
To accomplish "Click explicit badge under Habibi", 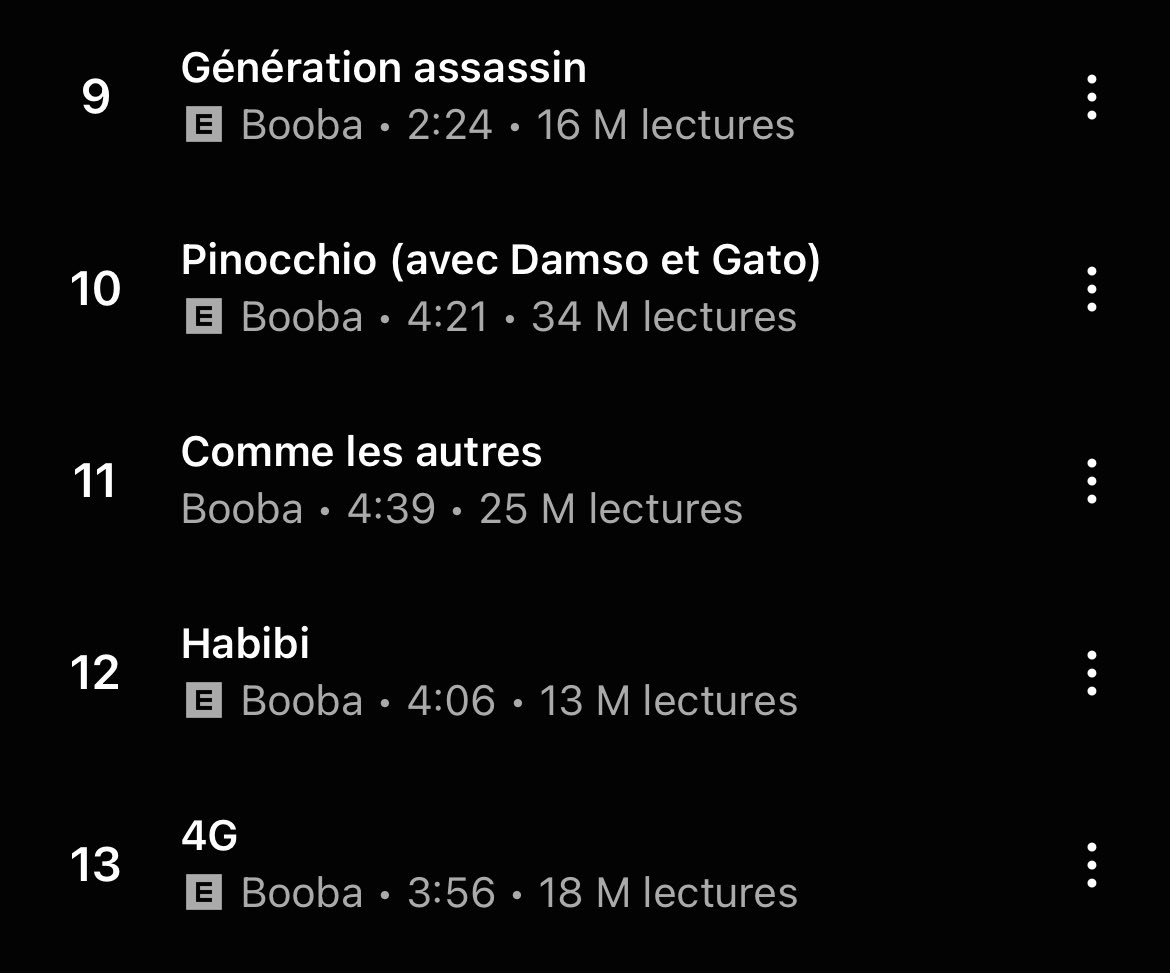I will [204, 701].
